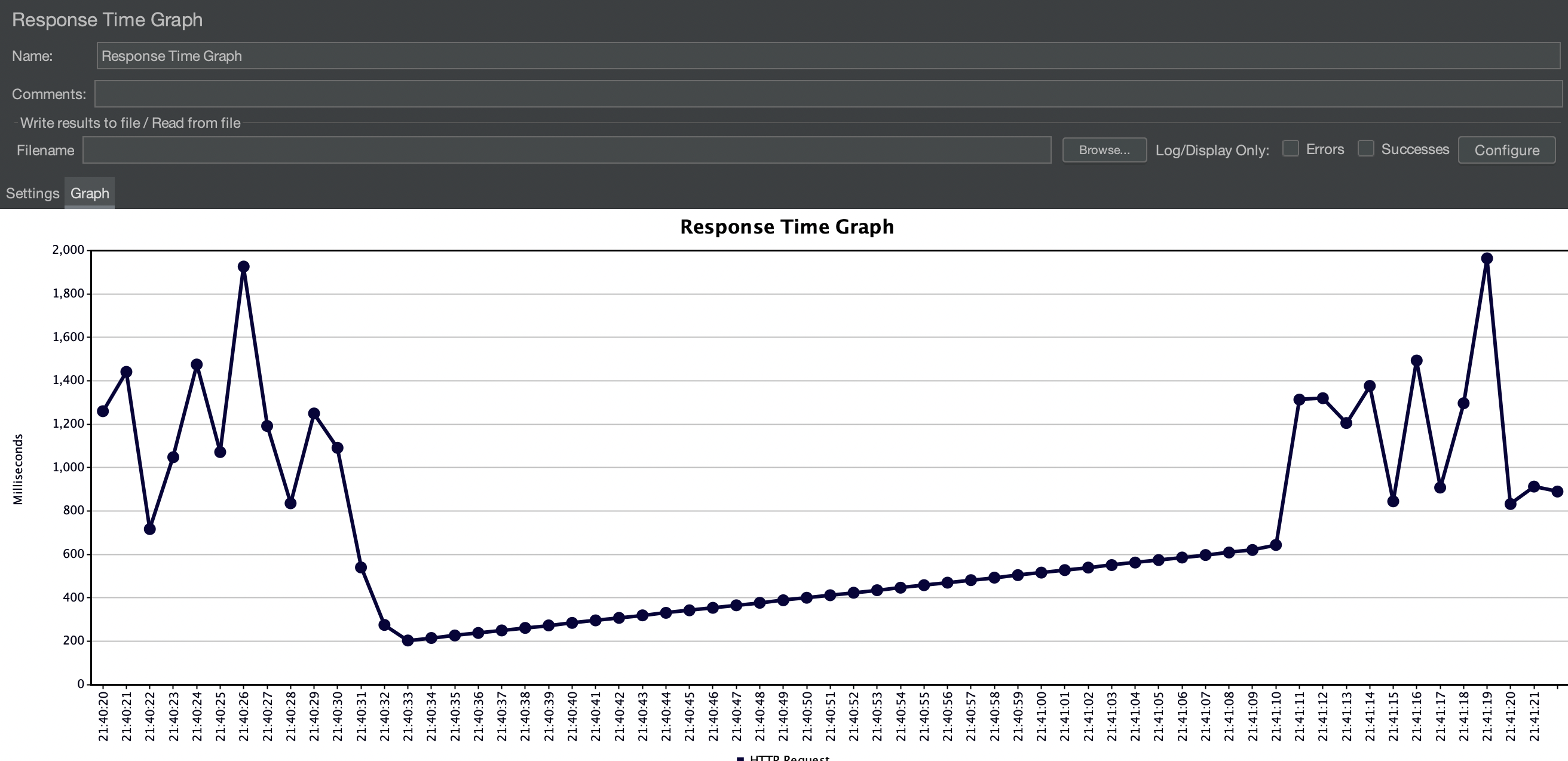
Task: Select the Graph tab
Action: click(90, 194)
